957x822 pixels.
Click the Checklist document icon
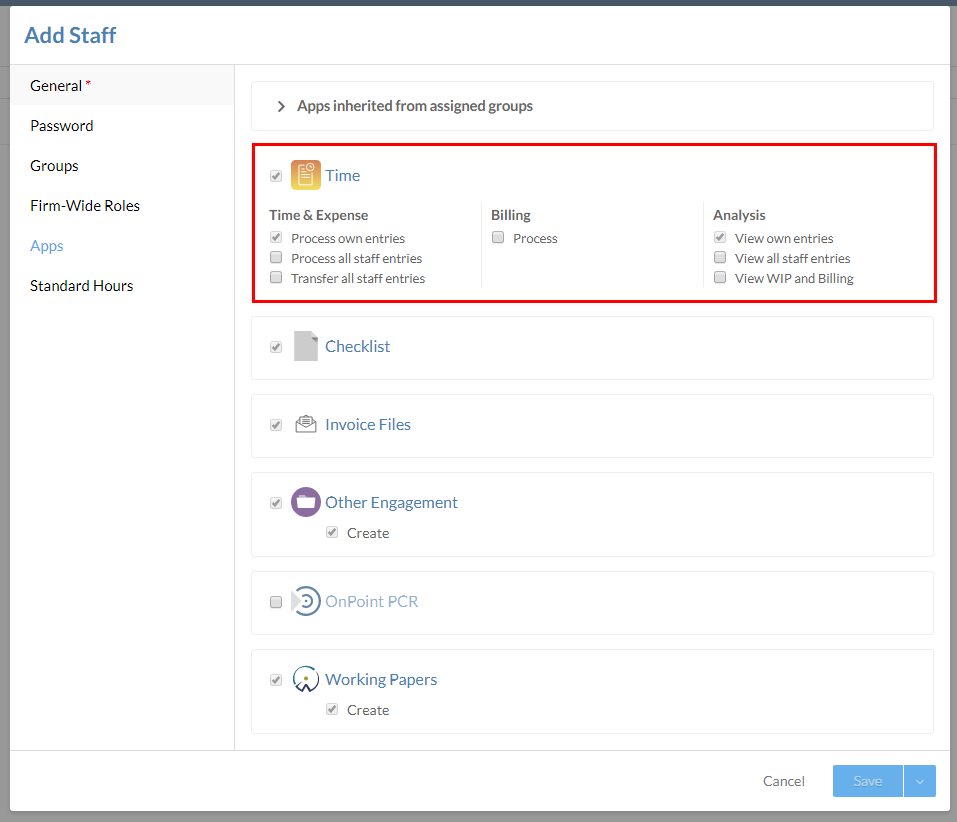305,346
